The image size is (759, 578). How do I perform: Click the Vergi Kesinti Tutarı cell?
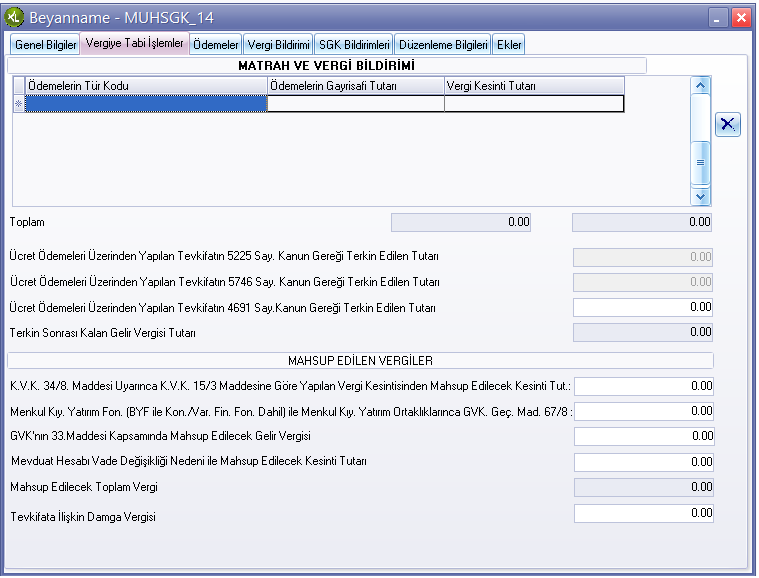pyautogui.click(x=533, y=103)
